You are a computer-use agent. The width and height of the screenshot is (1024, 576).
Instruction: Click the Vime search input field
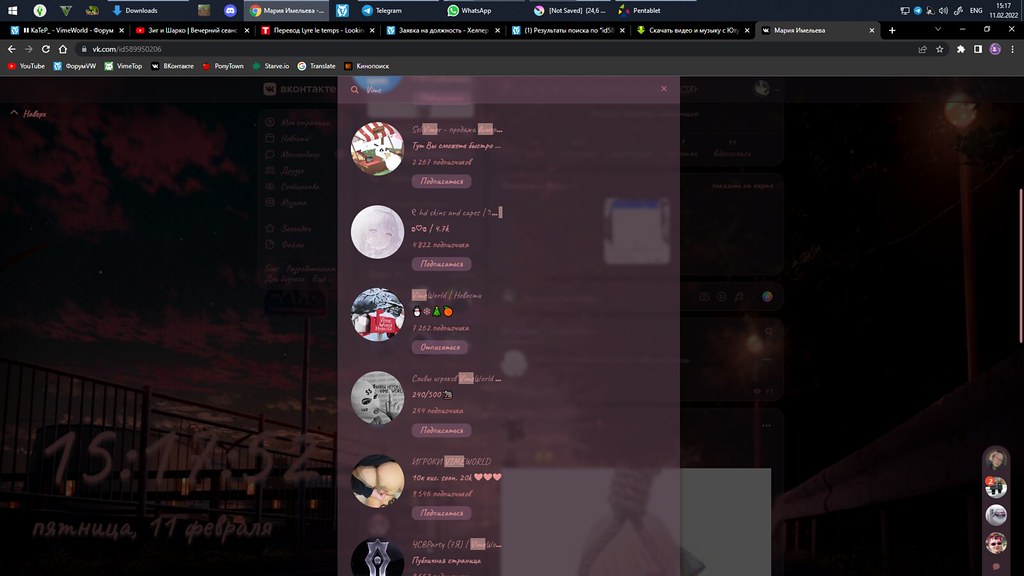click(500, 89)
